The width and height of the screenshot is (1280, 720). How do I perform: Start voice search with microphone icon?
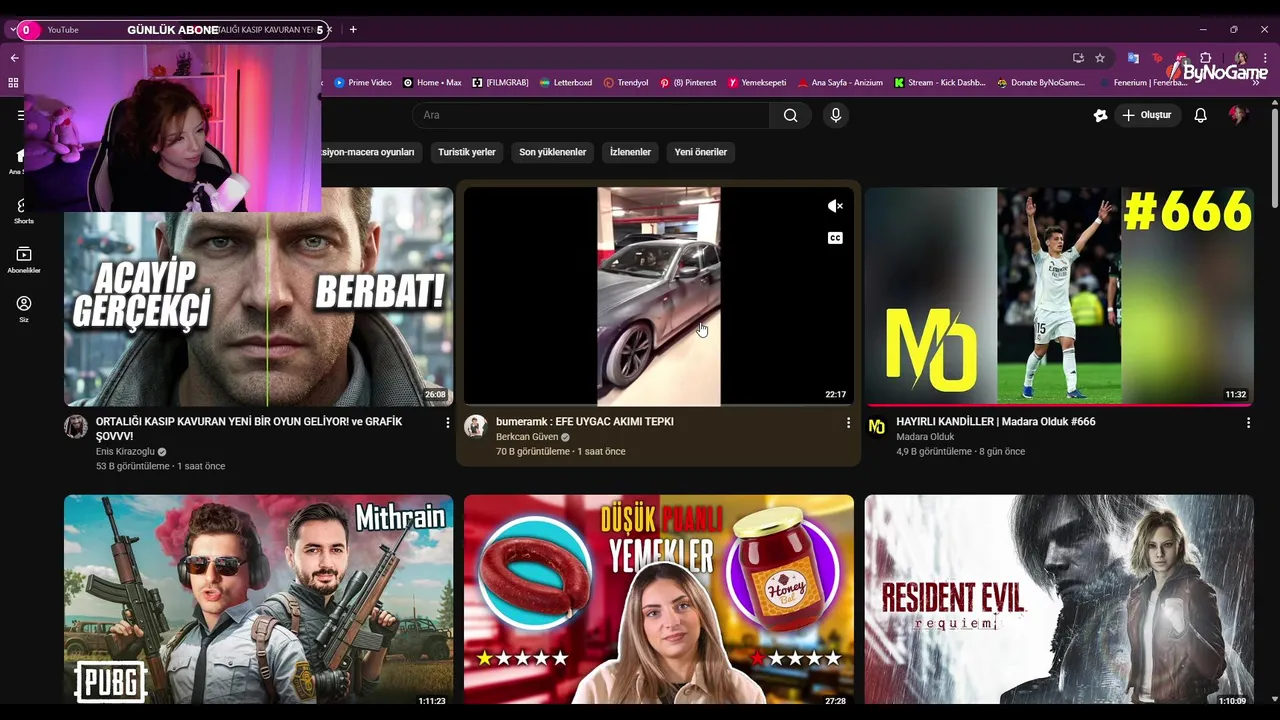(836, 115)
